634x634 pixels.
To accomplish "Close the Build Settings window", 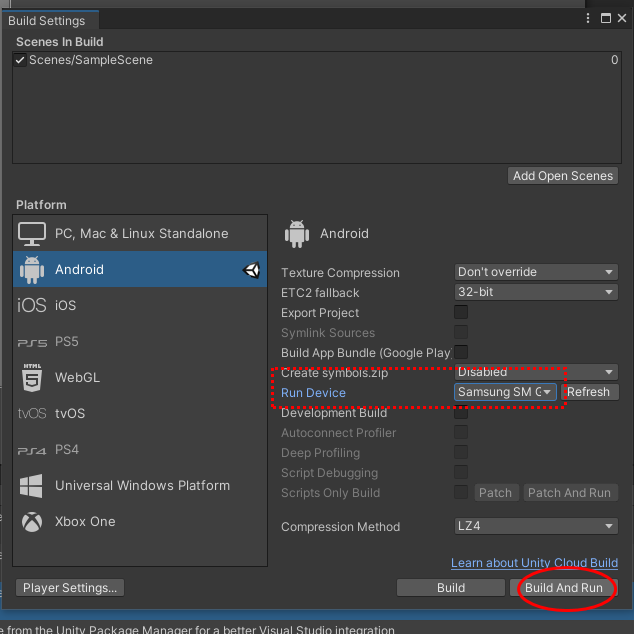I will pyautogui.click(x=622, y=18).
